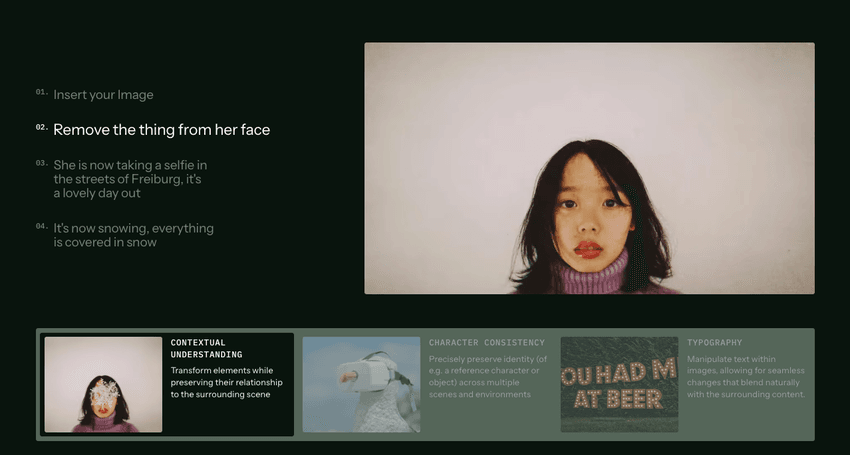Click the "Precisely preserve identity" description text
The image size is (850, 455).
(488, 376)
